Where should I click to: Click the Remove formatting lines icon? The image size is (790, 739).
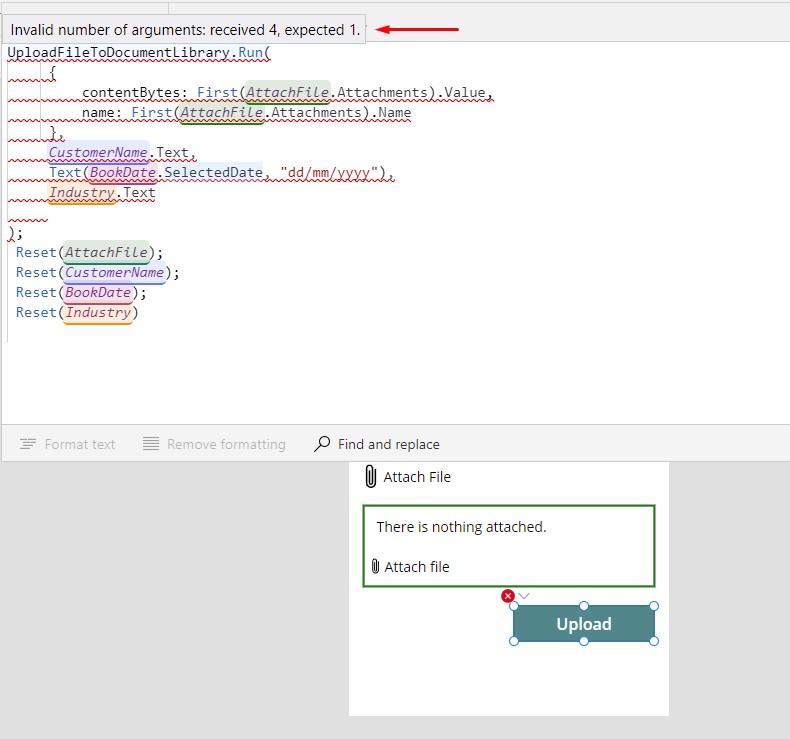151,443
